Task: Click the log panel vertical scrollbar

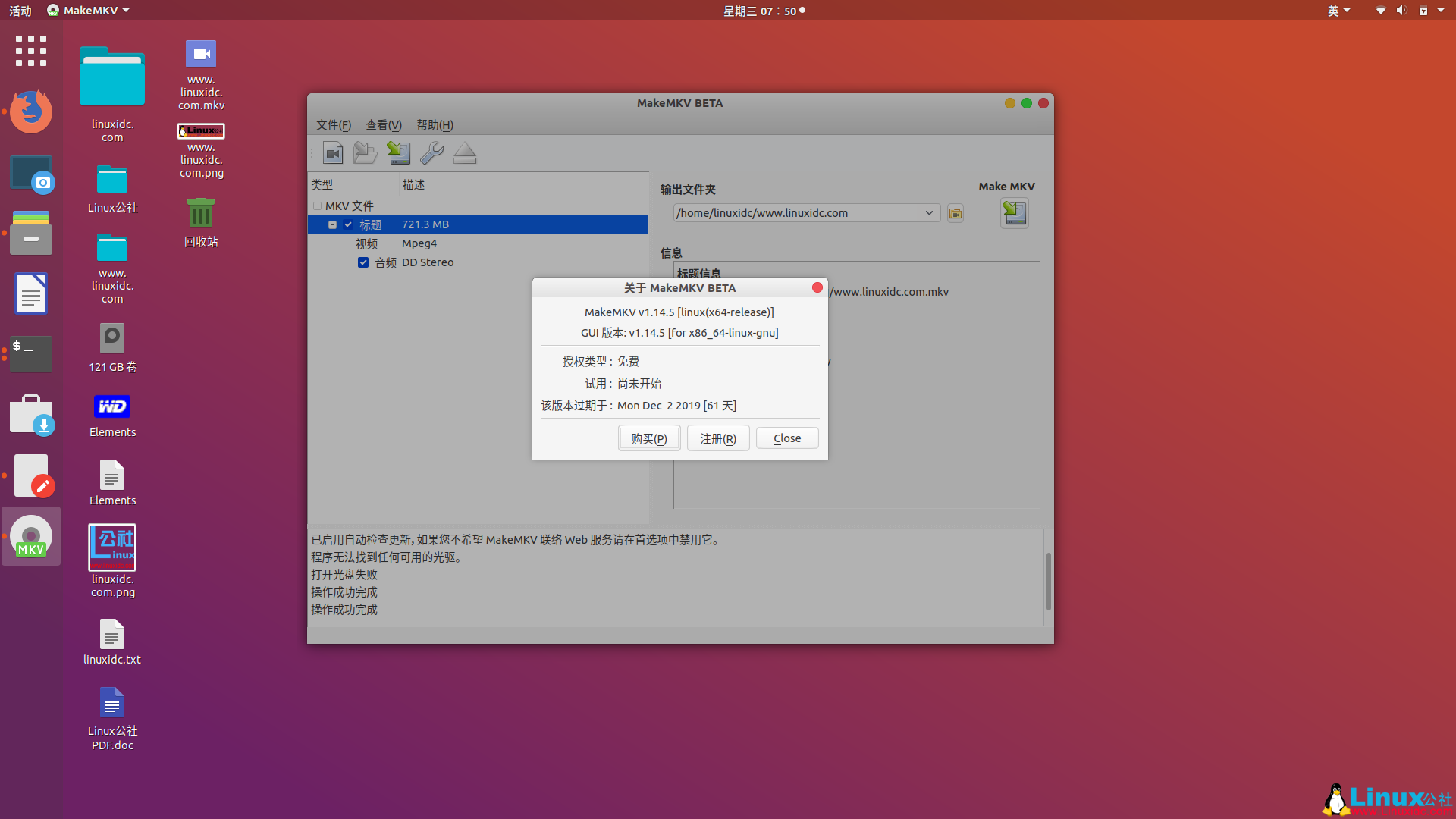Action: [x=1048, y=580]
